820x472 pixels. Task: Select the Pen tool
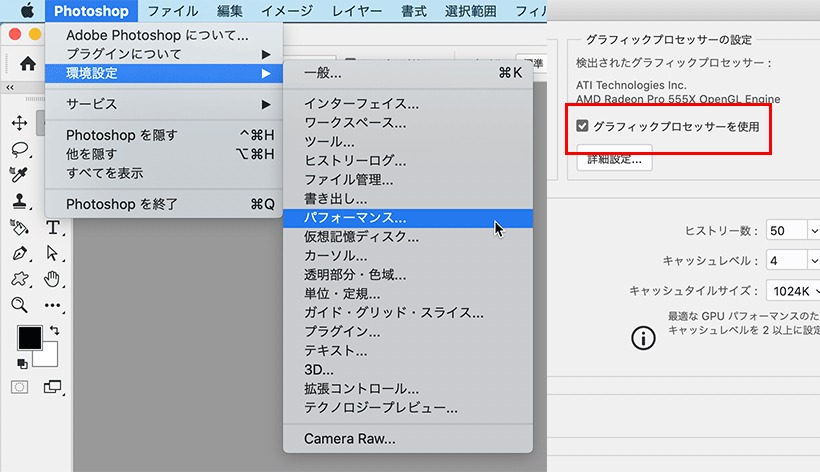(19, 253)
